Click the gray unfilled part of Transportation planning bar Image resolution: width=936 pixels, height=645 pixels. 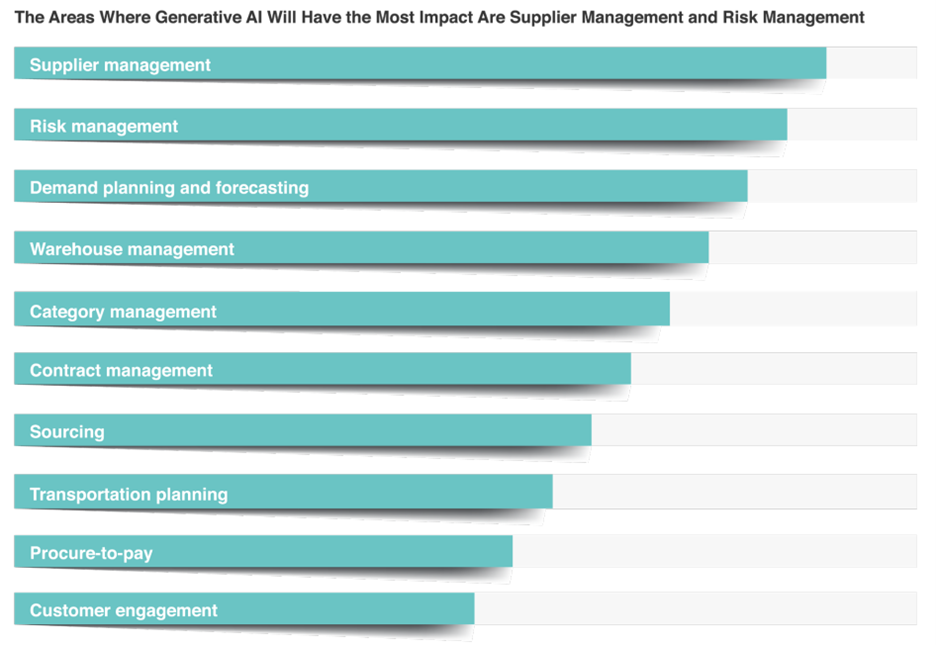pos(734,491)
